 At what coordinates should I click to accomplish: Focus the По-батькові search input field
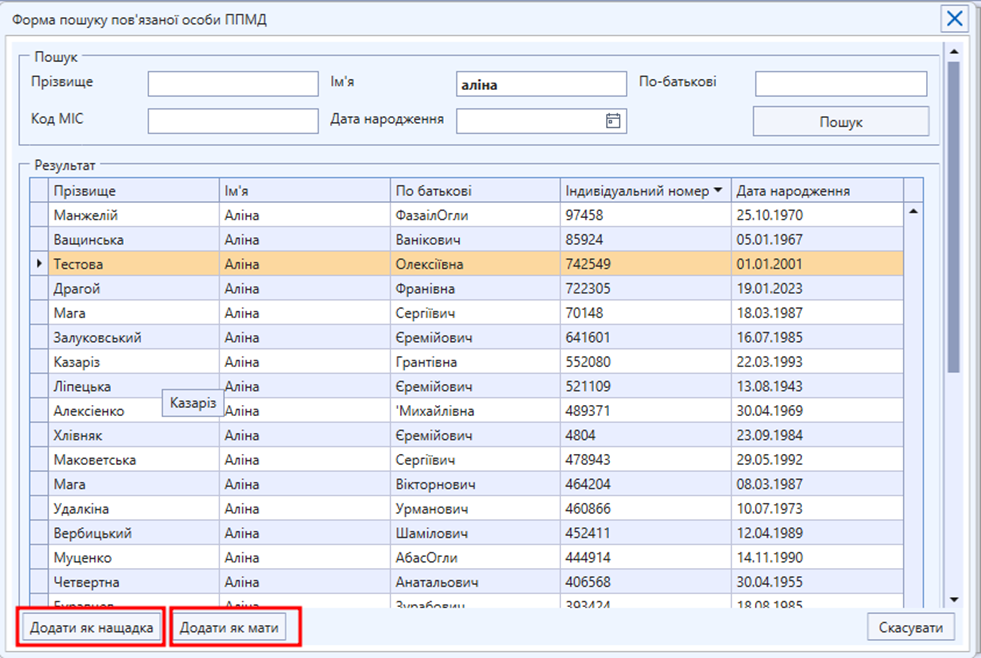[x=841, y=84]
